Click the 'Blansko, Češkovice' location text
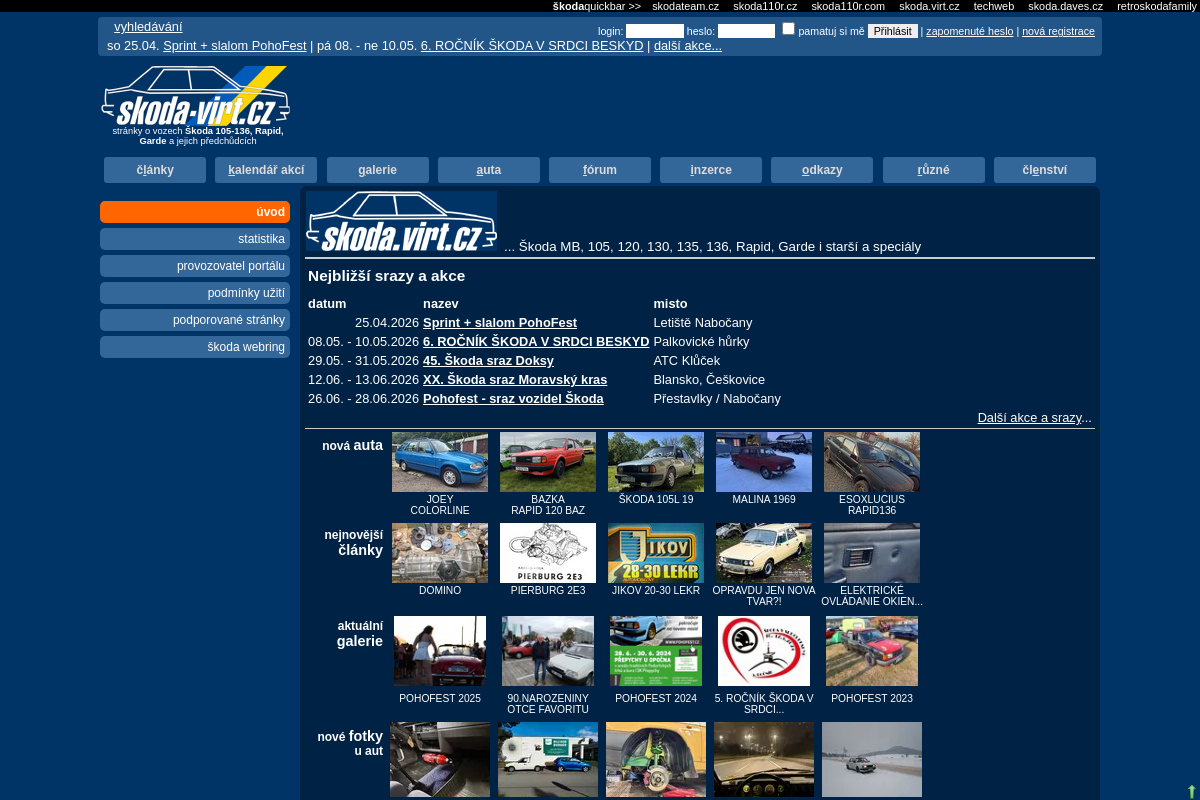Screen dimensions: 1200x800 [709, 380]
